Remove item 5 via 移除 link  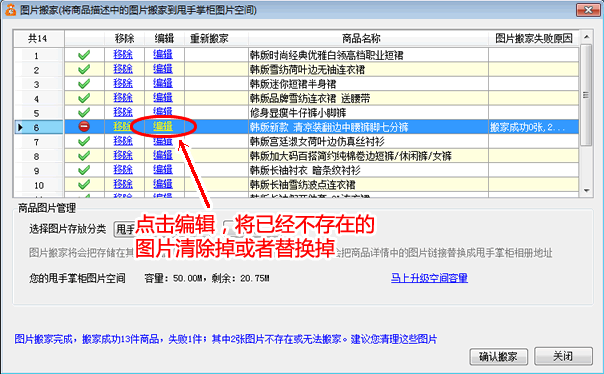pos(123,112)
